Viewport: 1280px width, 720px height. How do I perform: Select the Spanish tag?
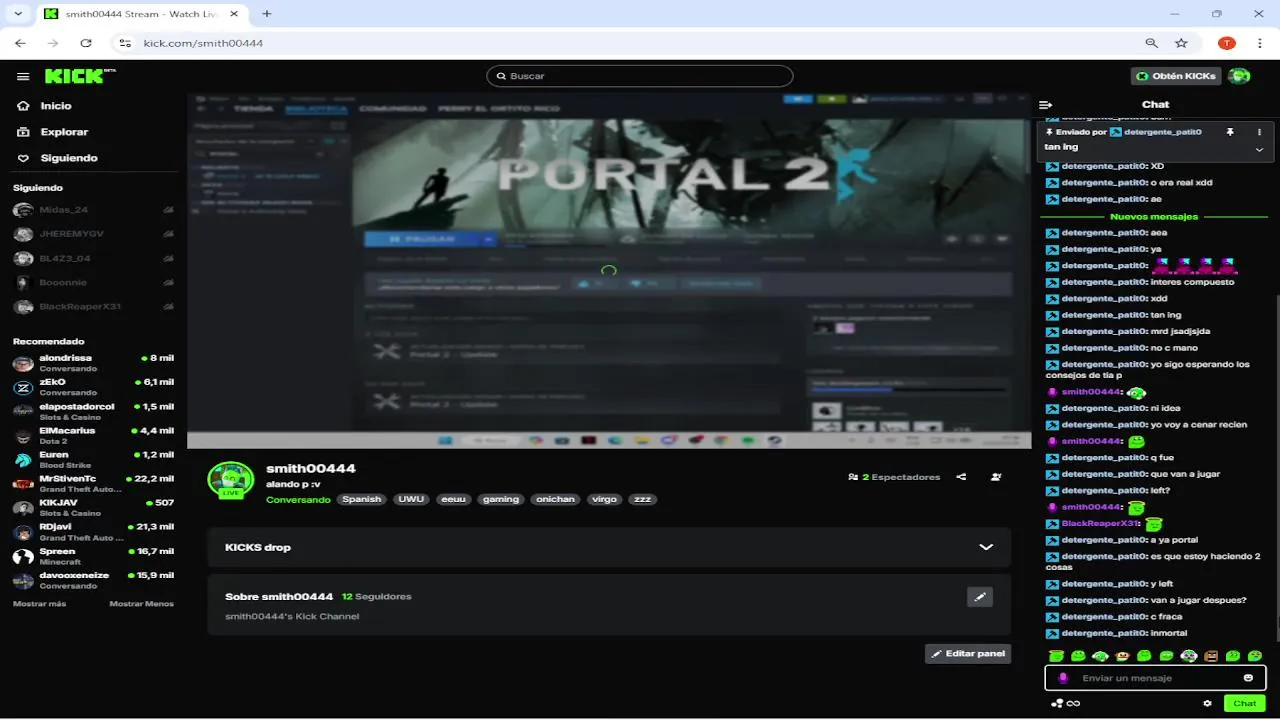(362, 499)
